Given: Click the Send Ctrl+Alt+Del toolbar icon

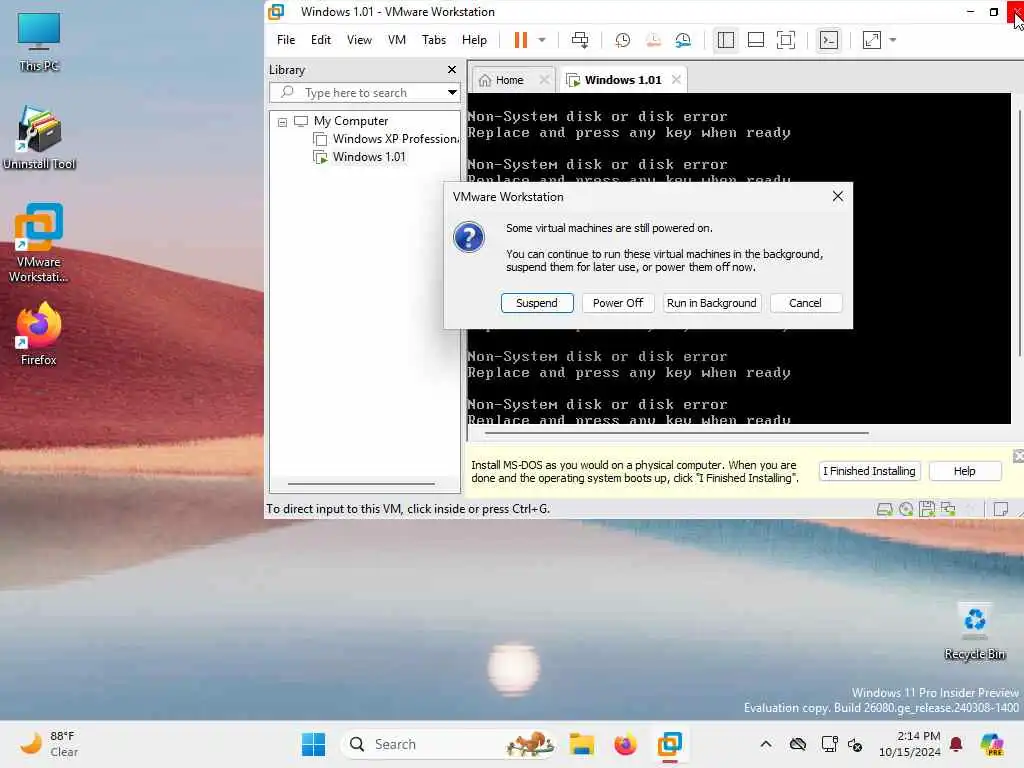Looking at the screenshot, I should [x=580, y=40].
